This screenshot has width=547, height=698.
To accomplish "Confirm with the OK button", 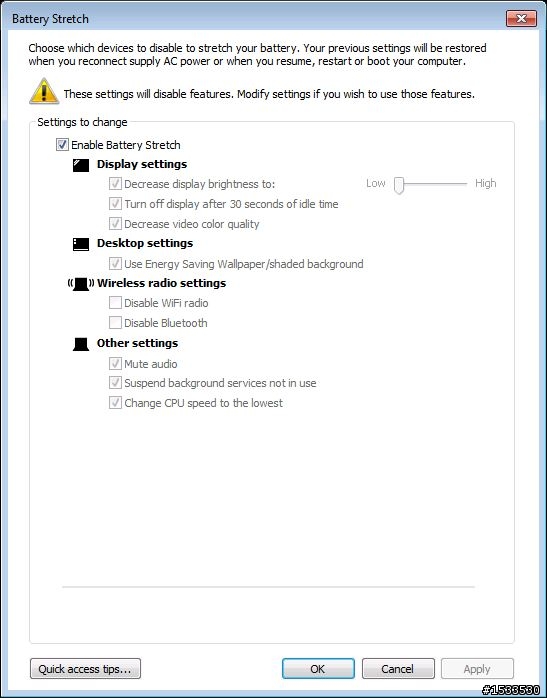I will click(318, 669).
